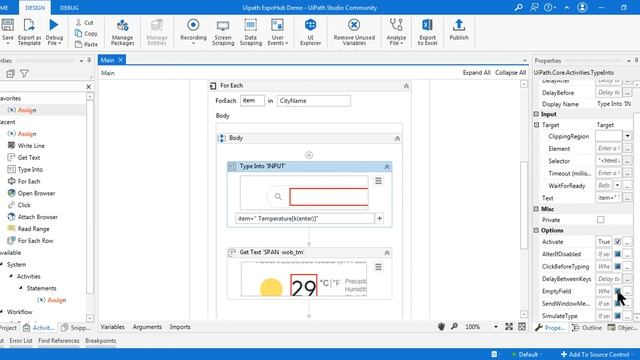Select Write Line in Recent activities

pos(31,146)
